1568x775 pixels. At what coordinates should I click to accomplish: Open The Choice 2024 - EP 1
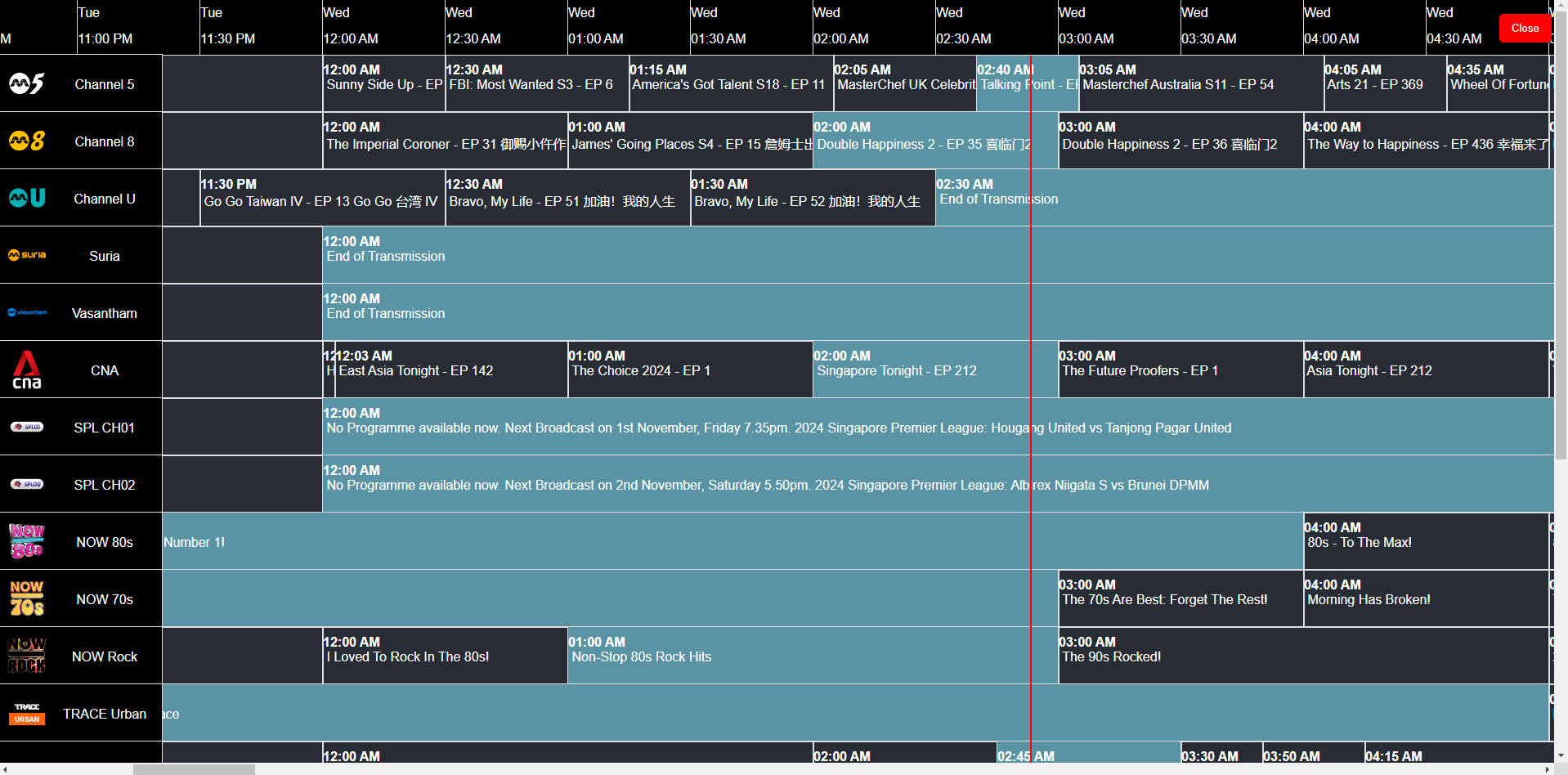tap(690, 370)
